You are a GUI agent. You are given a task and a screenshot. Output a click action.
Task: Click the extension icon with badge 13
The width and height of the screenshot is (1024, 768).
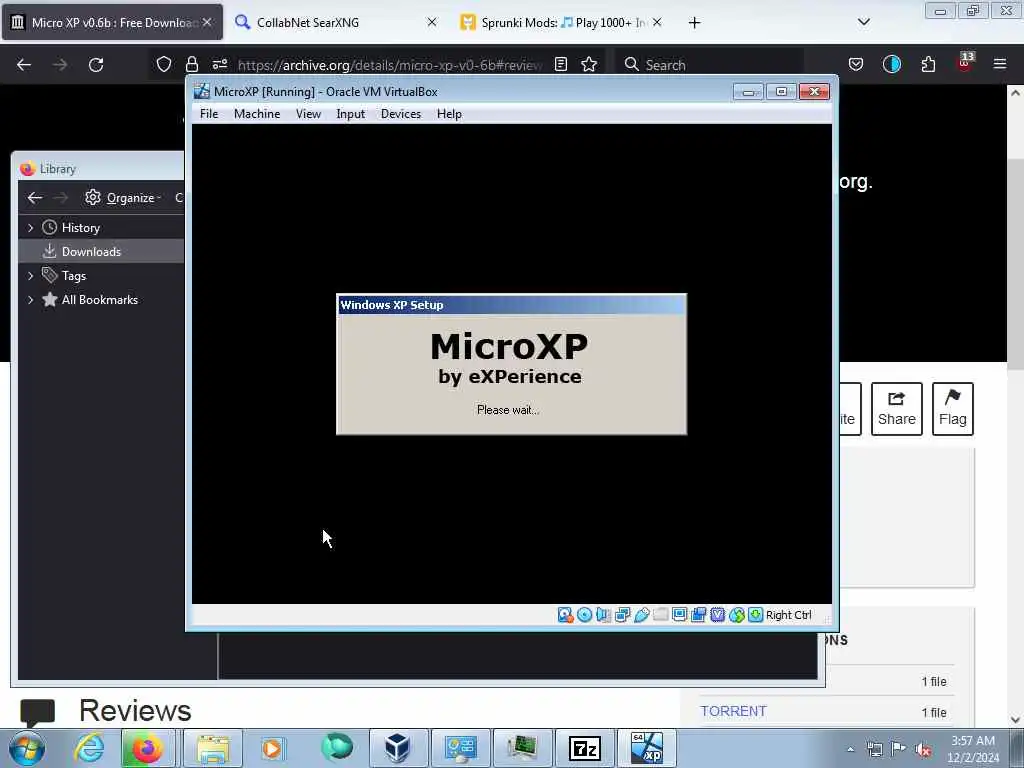click(x=965, y=63)
